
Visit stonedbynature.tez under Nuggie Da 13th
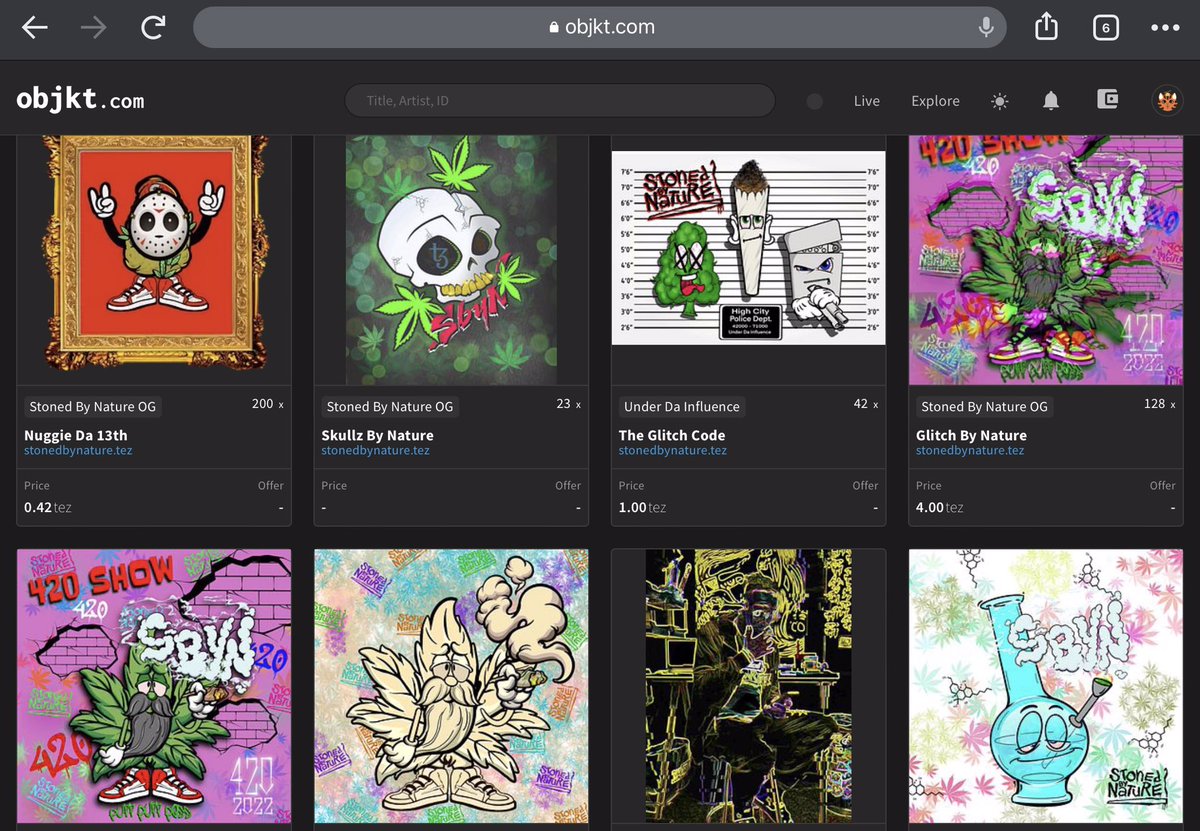(x=78, y=451)
